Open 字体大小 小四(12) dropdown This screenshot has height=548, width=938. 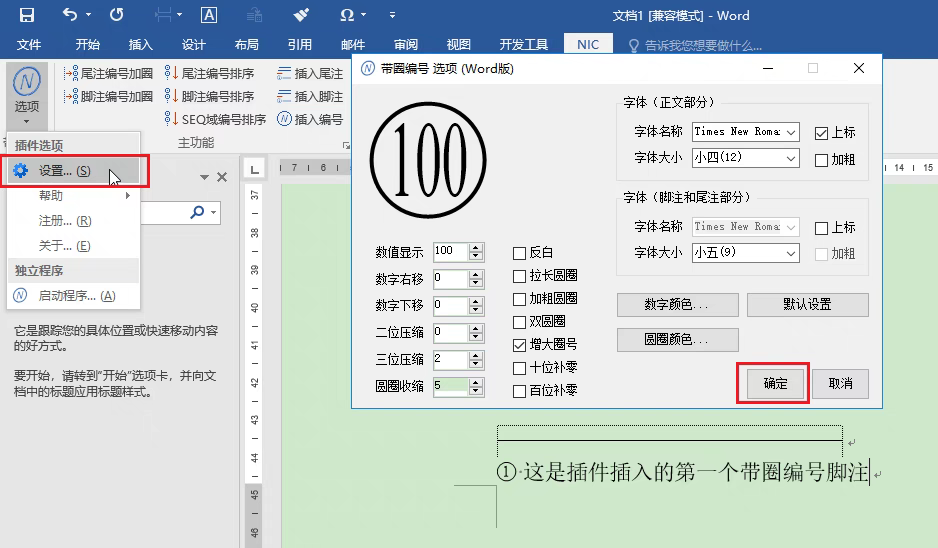[791, 159]
